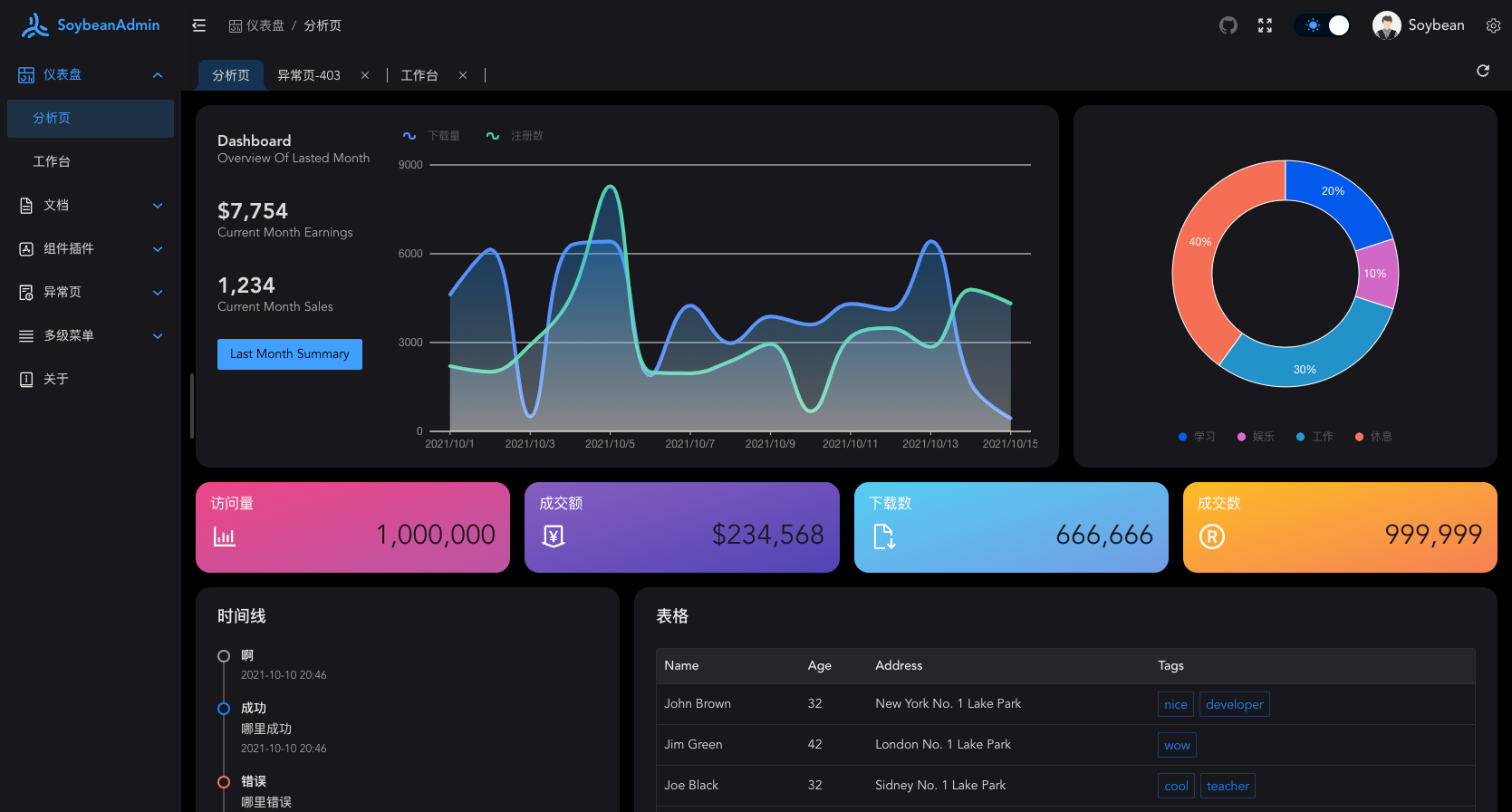Viewport: 1512px width, 812px height.
Task: Toggle the 下载量 series in chart legend
Action: [x=431, y=136]
